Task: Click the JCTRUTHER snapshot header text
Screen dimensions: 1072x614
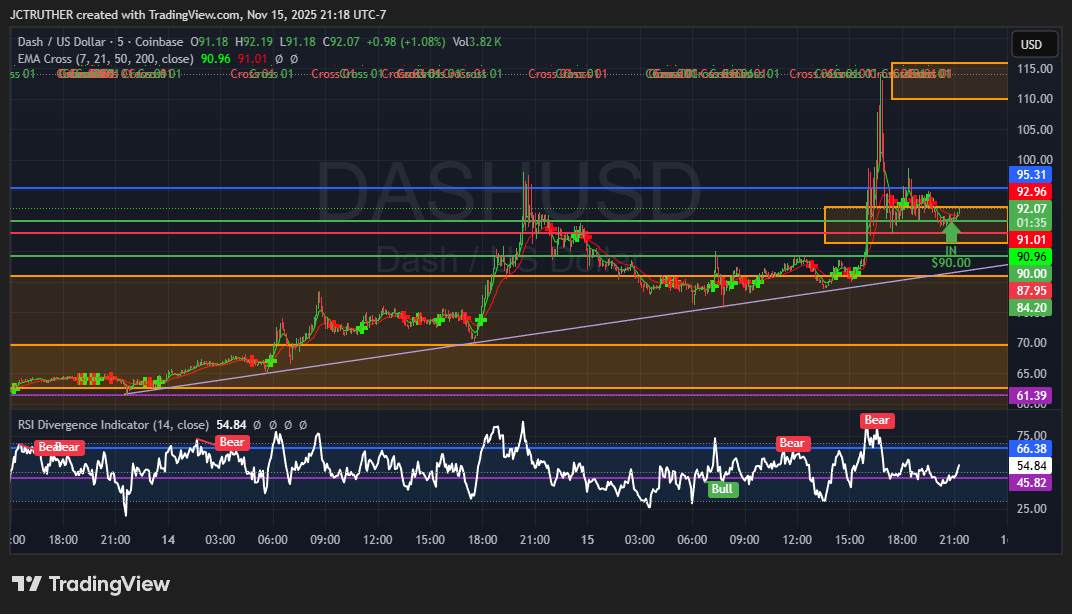Action: click(198, 14)
